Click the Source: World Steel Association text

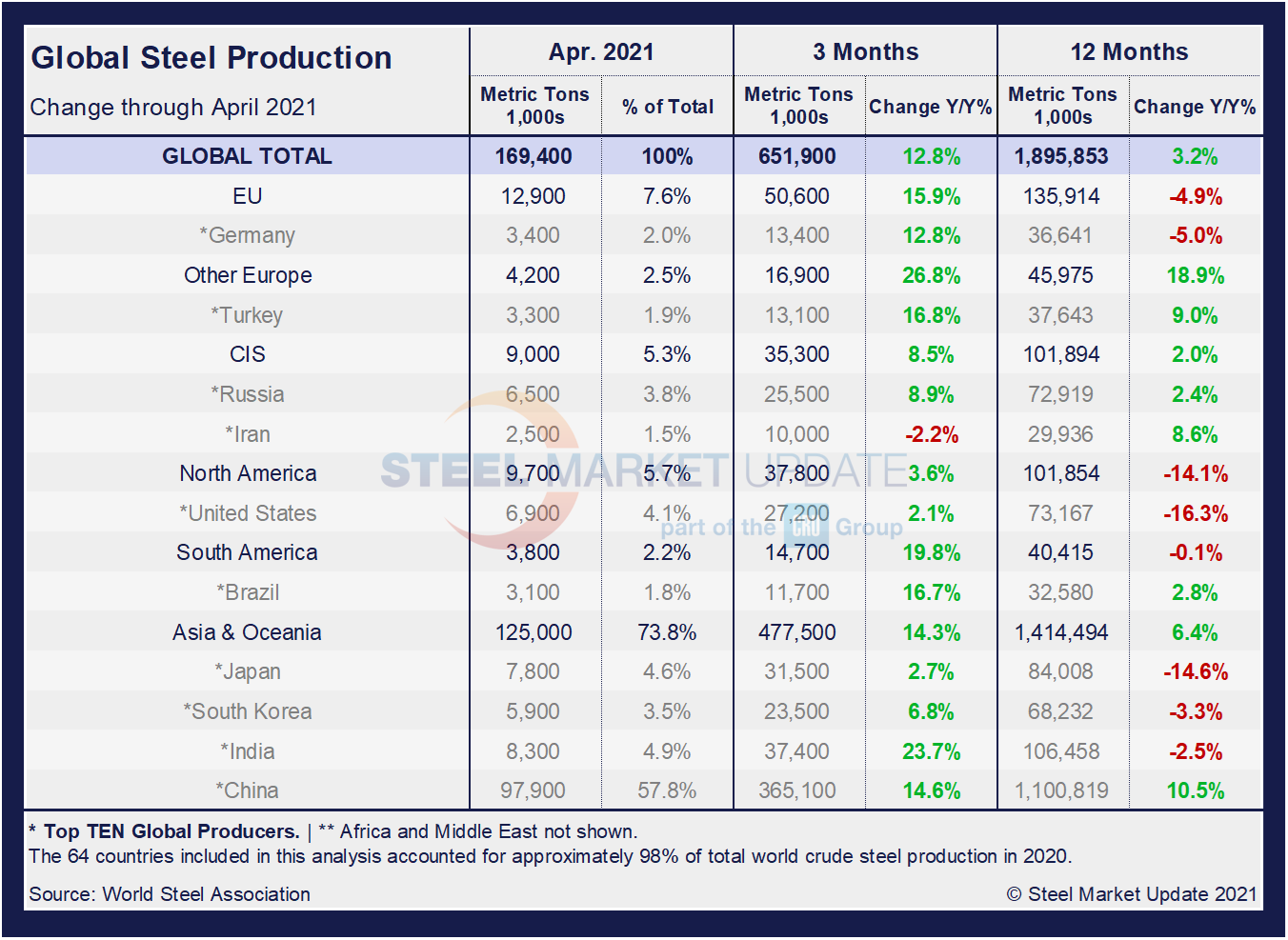170,894
